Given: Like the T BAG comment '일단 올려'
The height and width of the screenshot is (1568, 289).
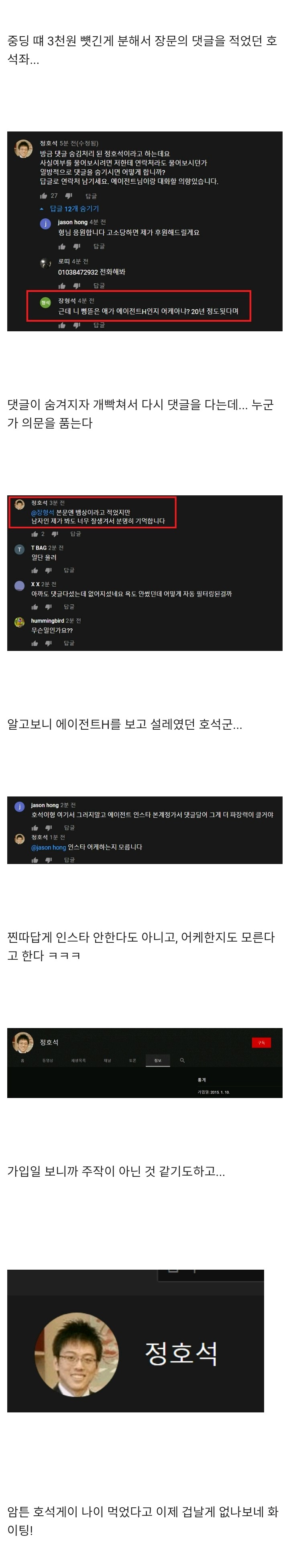Looking at the screenshot, I should tap(35, 571).
